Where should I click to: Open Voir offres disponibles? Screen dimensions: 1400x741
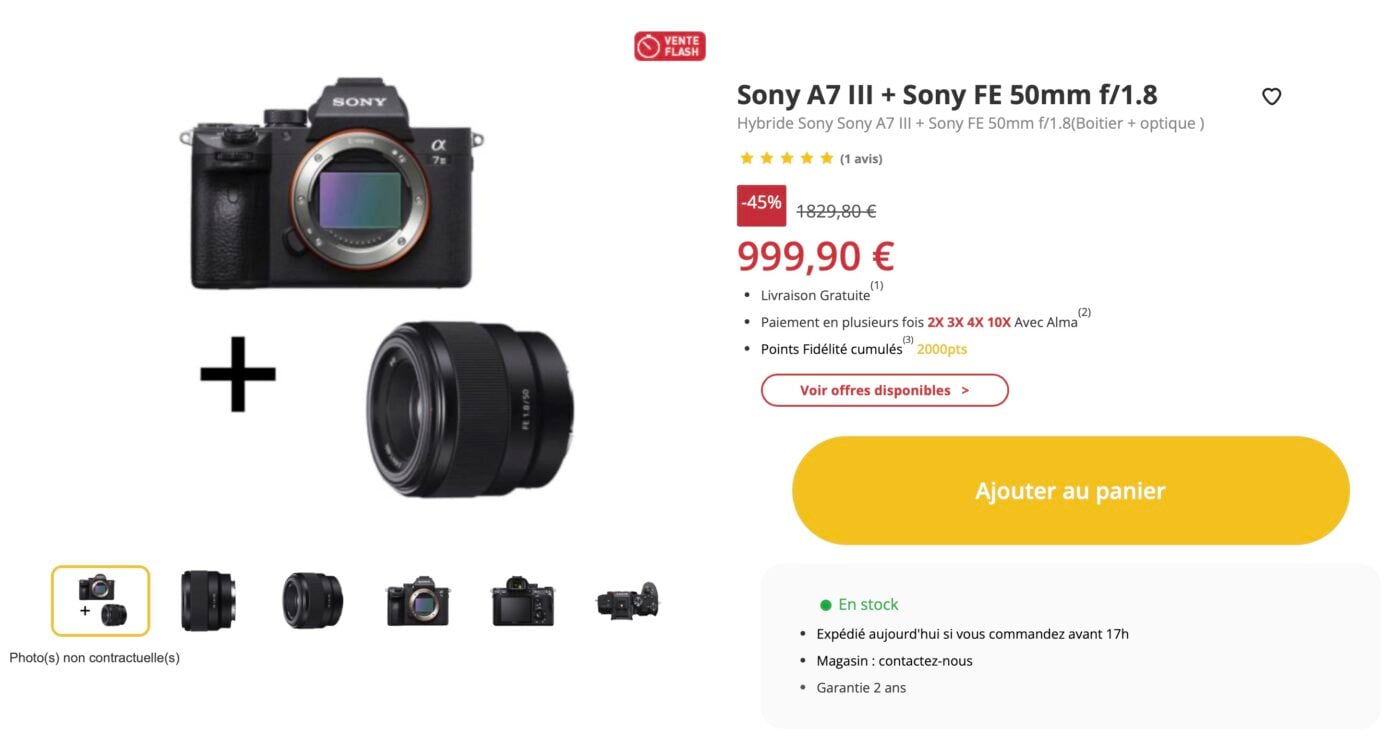885,390
